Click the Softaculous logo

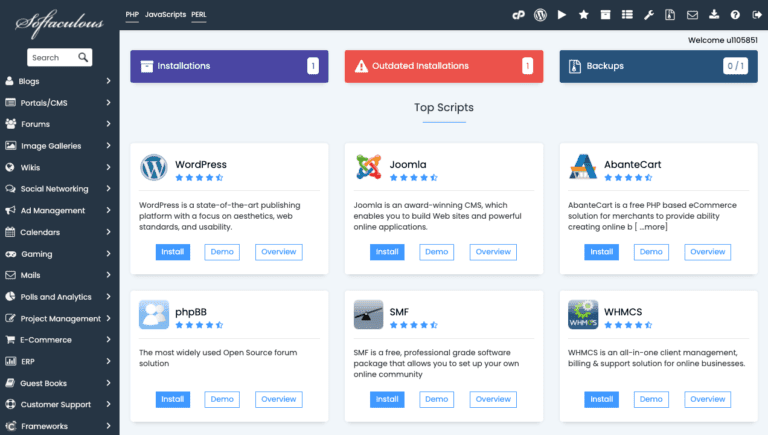coord(59,23)
